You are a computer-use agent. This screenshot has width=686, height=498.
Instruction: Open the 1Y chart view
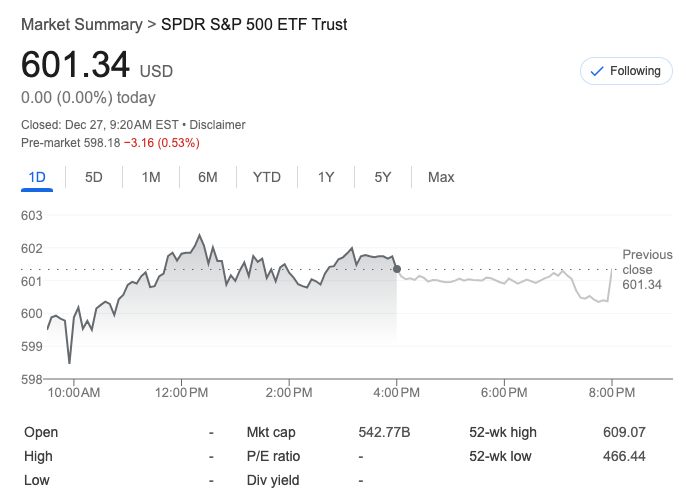tap(326, 177)
